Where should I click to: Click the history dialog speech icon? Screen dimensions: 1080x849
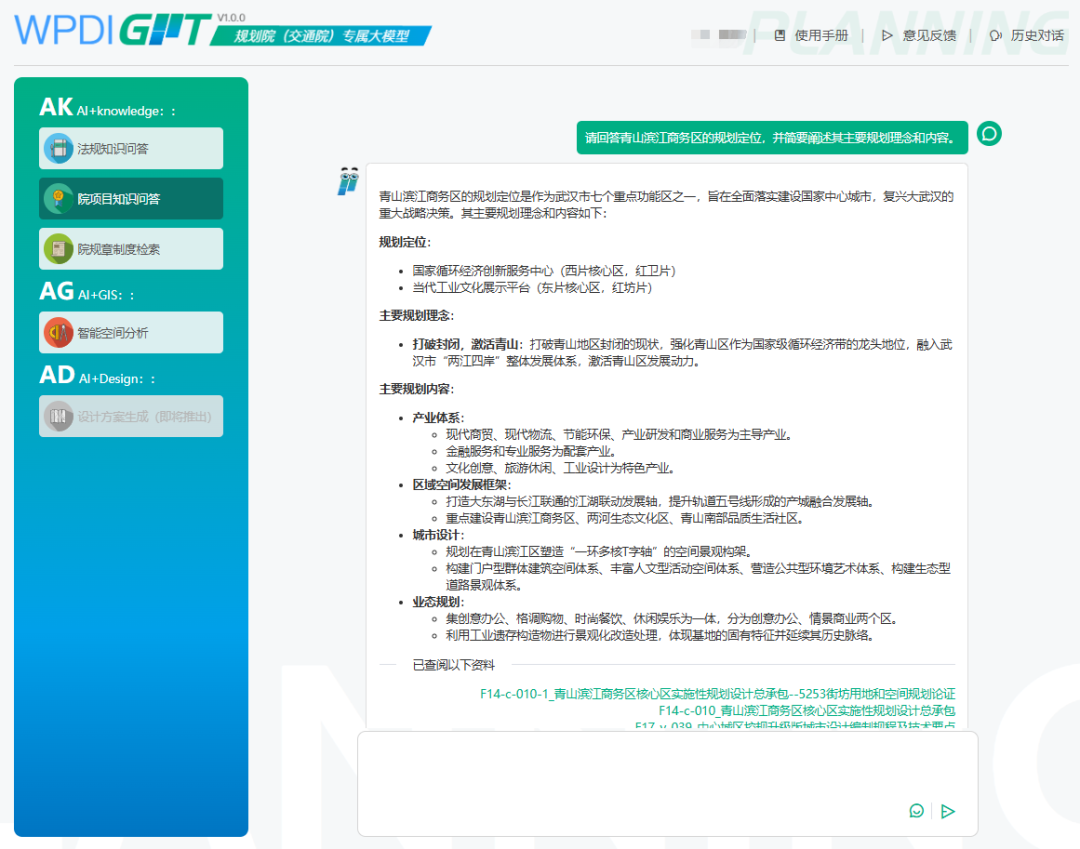995,35
